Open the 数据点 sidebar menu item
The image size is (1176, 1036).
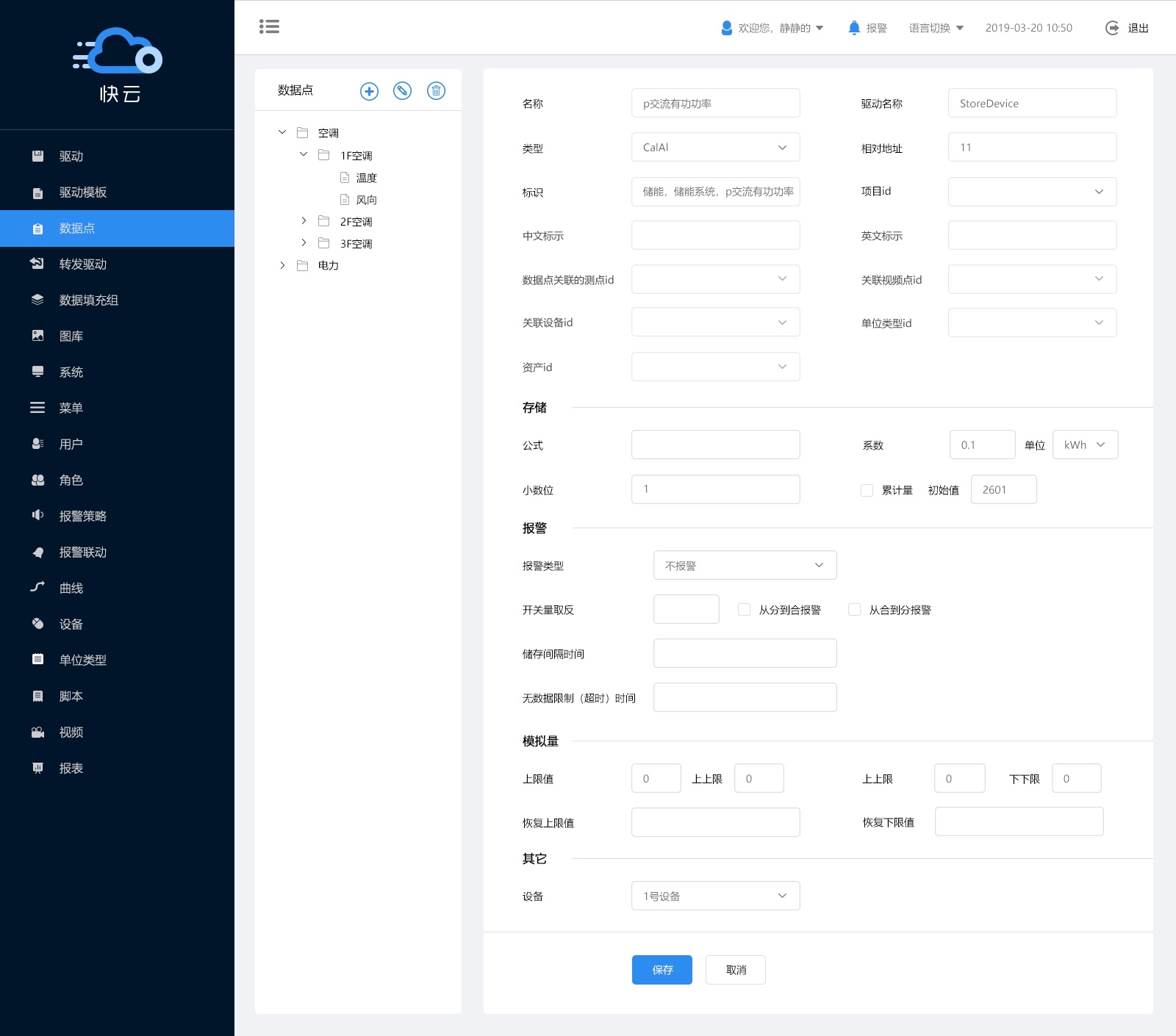click(x=117, y=229)
